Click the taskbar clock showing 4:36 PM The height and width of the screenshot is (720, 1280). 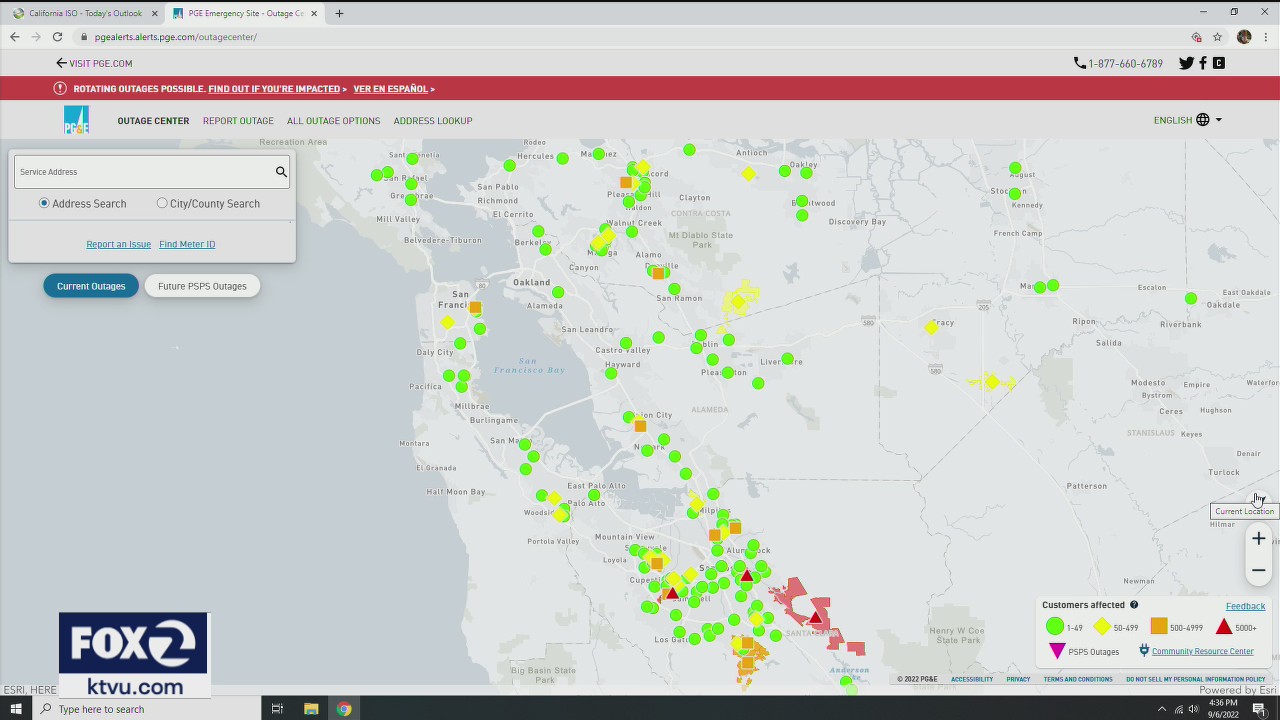pos(1222,709)
